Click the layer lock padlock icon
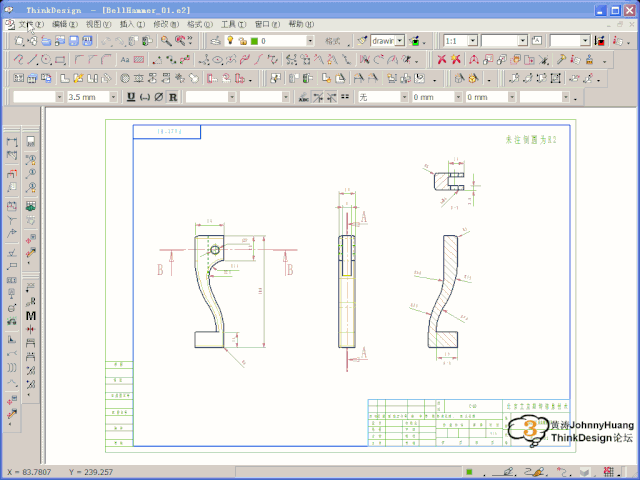640x480 pixels. 242,41
